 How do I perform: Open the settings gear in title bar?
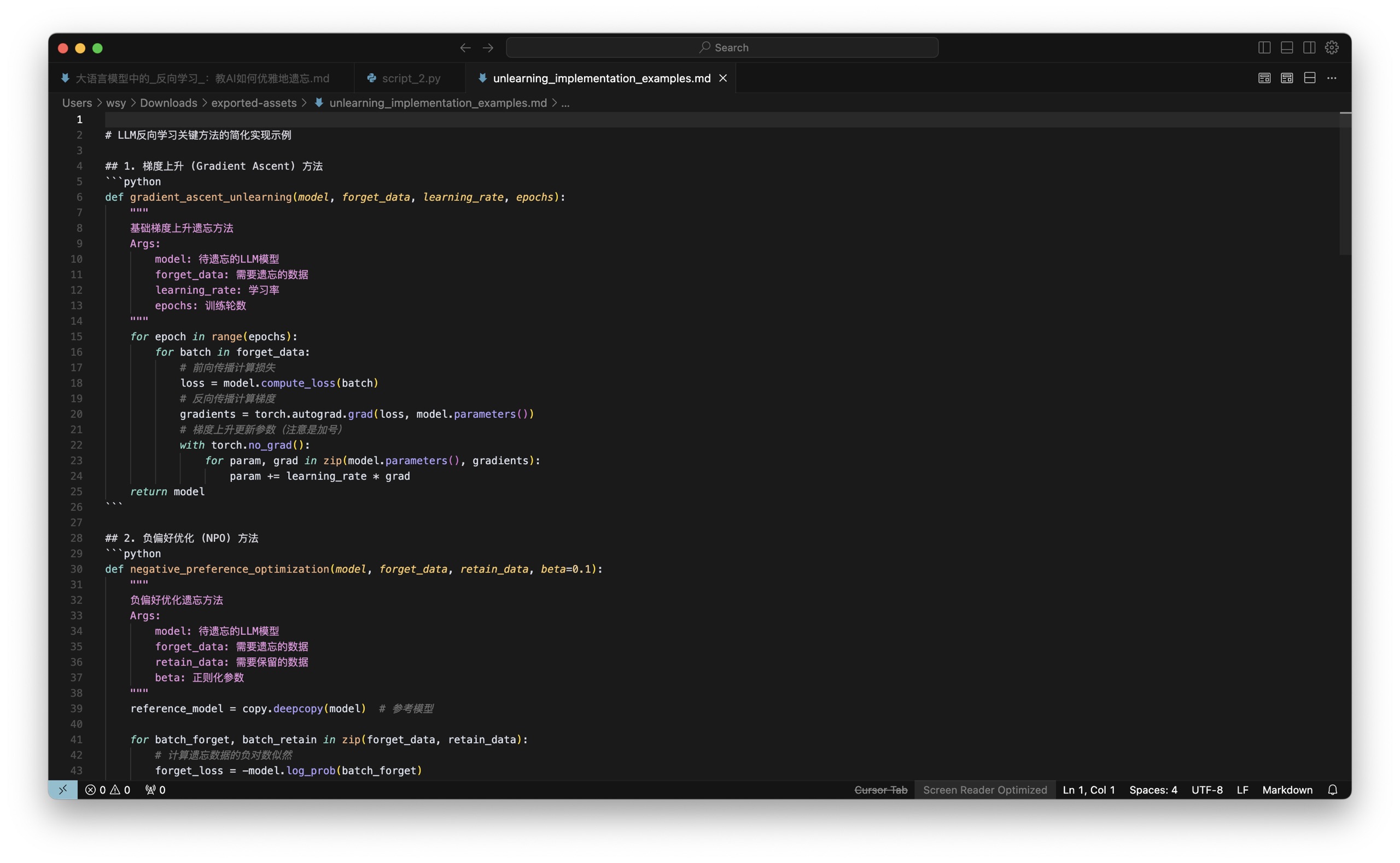pyautogui.click(x=1332, y=48)
